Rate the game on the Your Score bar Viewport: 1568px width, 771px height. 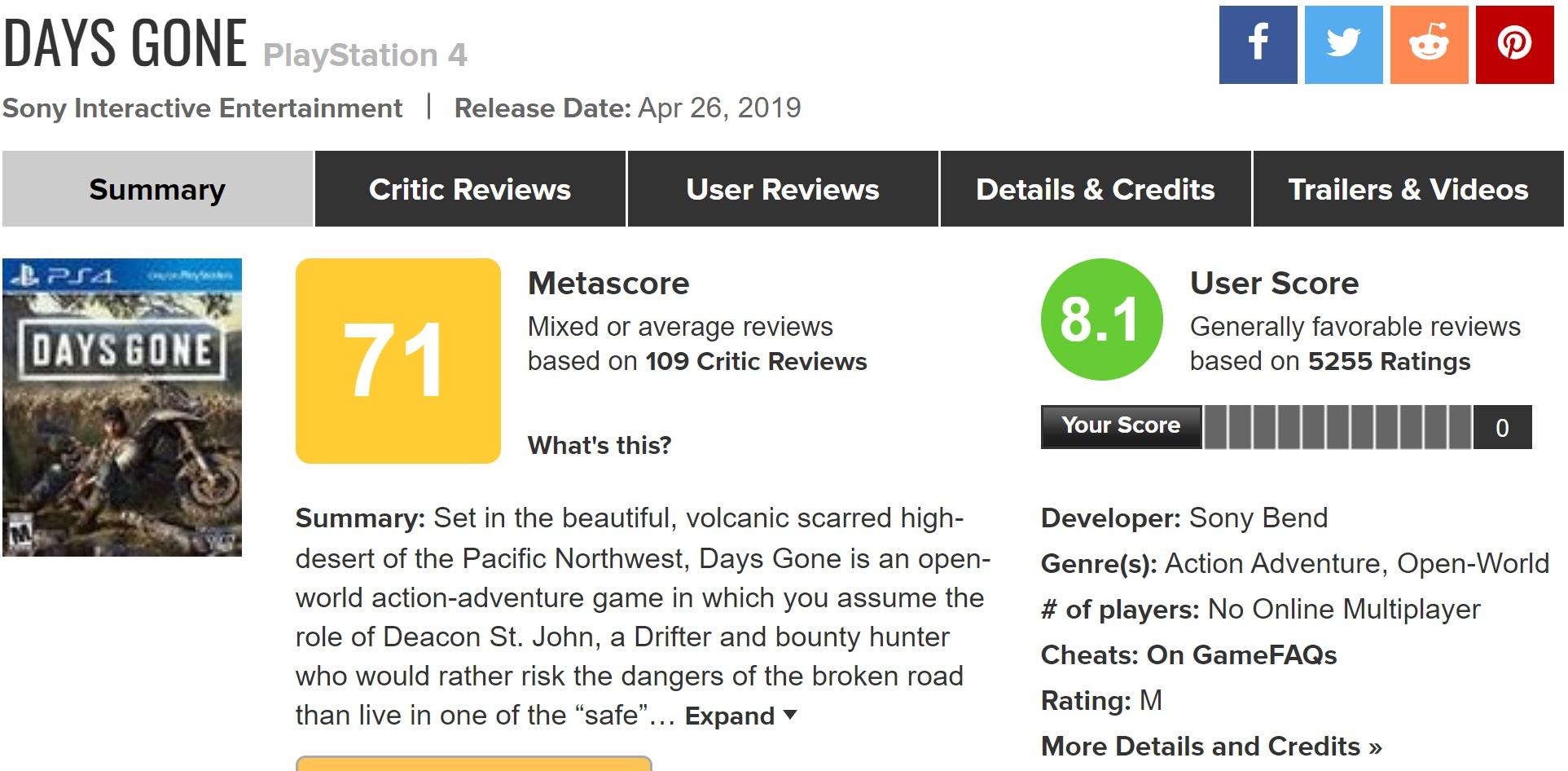pos(1337,427)
